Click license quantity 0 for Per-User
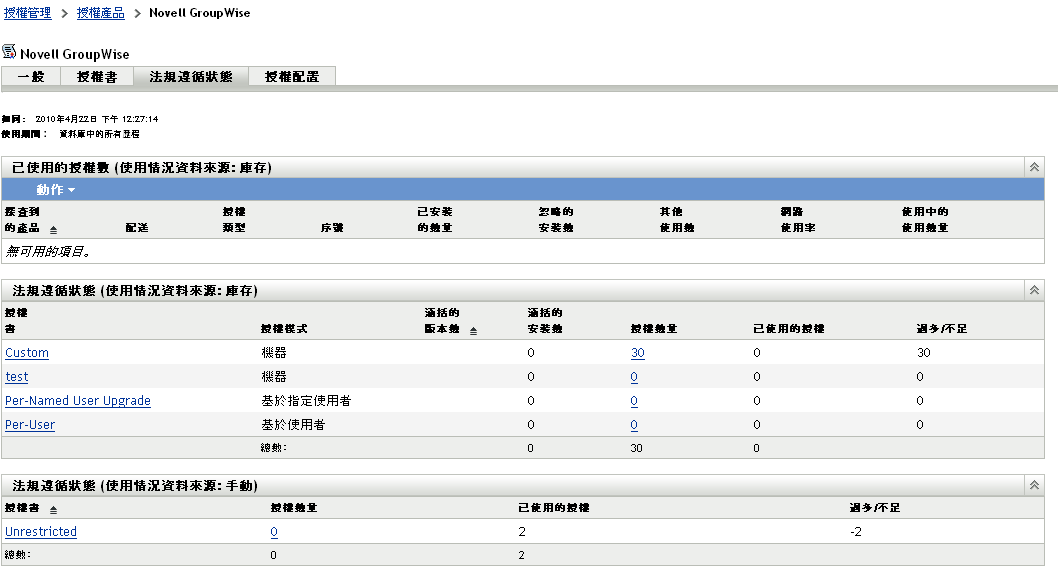 (634, 425)
